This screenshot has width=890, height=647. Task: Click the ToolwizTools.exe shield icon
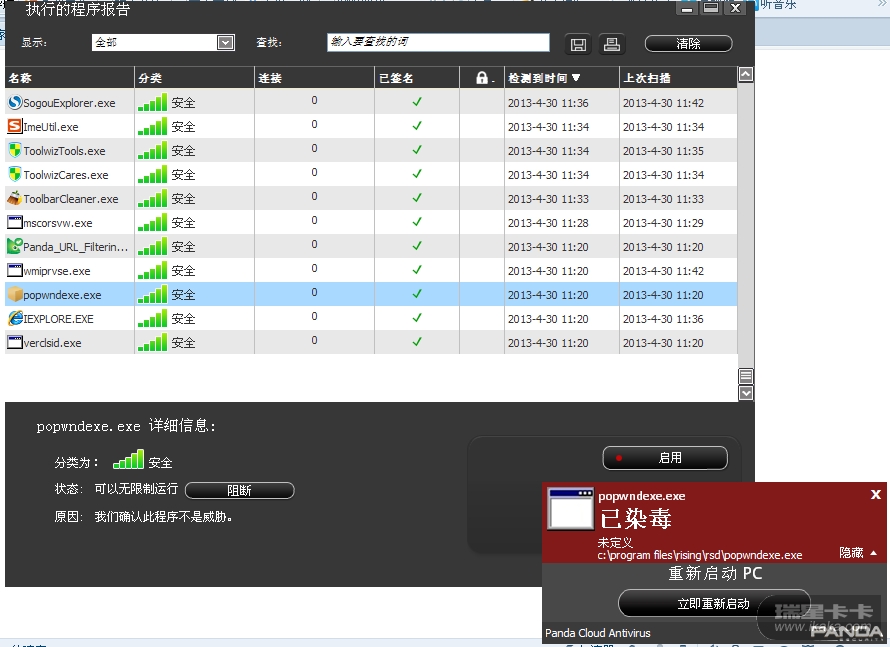coord(15,150)
